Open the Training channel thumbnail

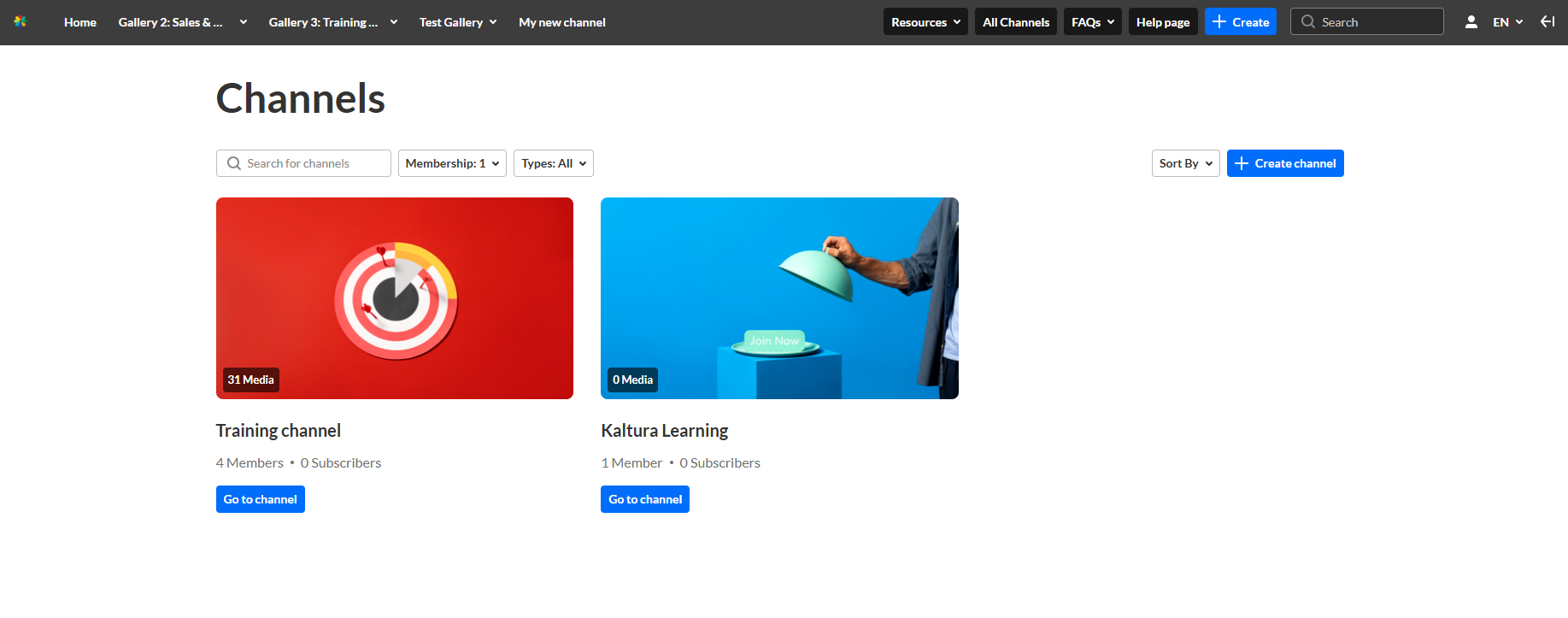point(395,298)
